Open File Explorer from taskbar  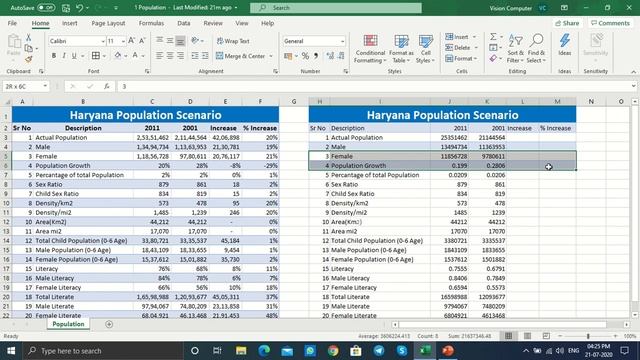tap(241, 351)
